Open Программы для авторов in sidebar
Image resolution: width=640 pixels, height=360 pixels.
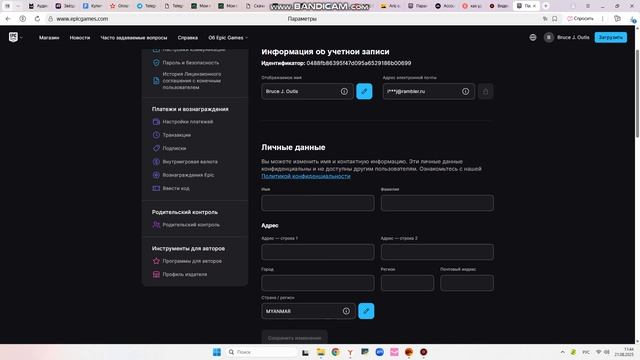187,261
